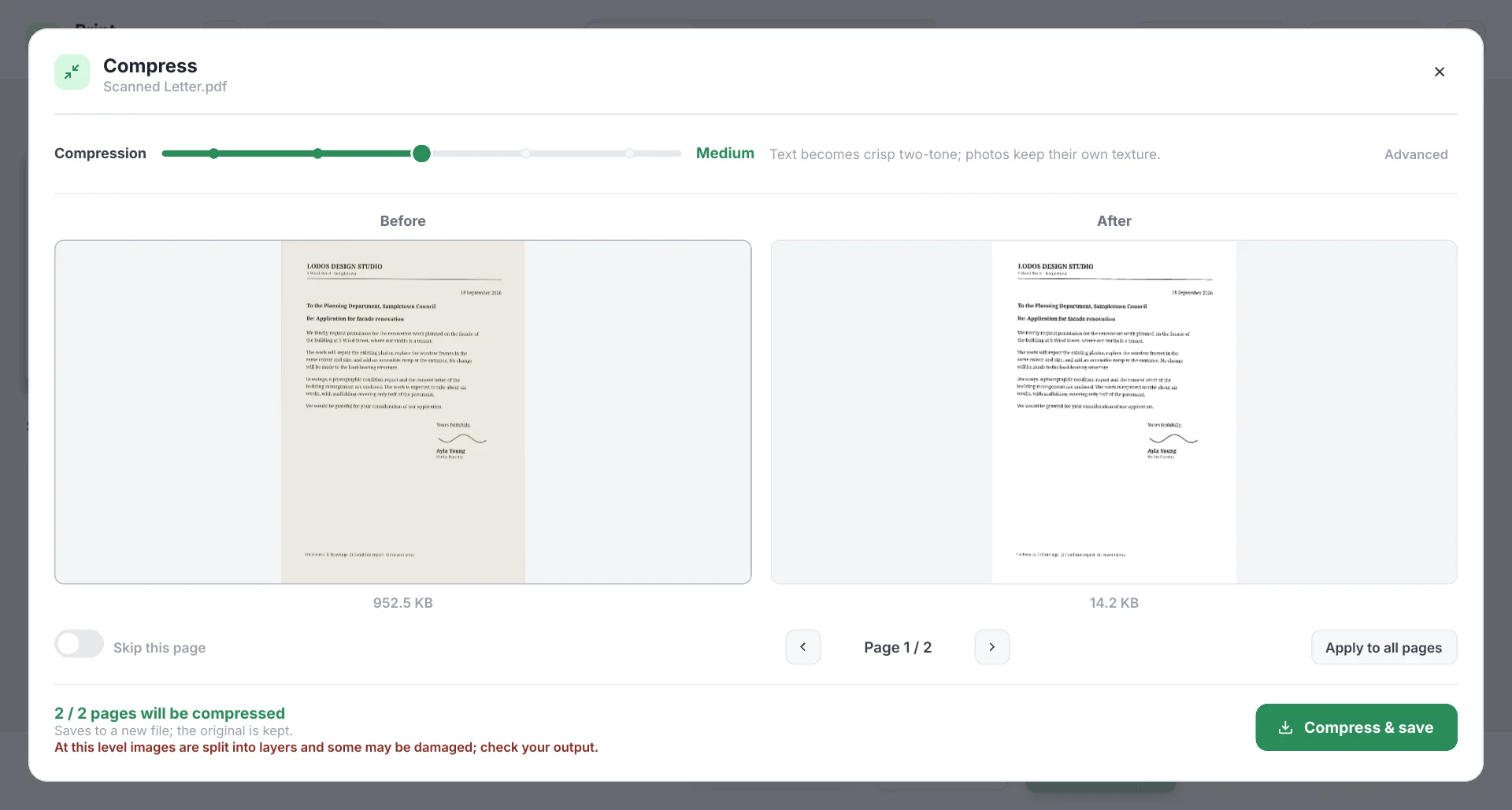Click the Page 1 / 2 indicator

[898, 647]
